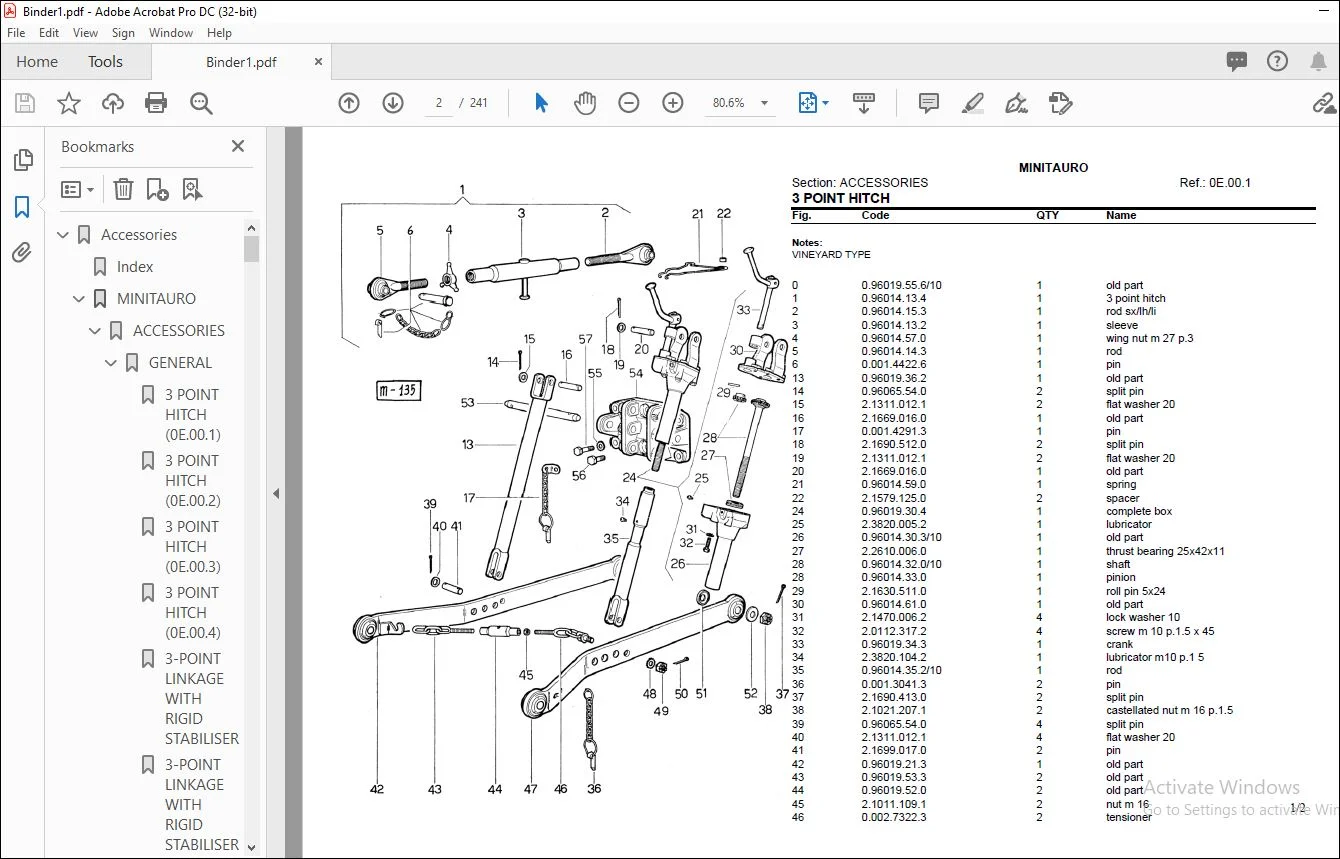This screenshot has height=859, width=1340.
Task: Open the find text magnifier tool
Action: tap(201, 103)
